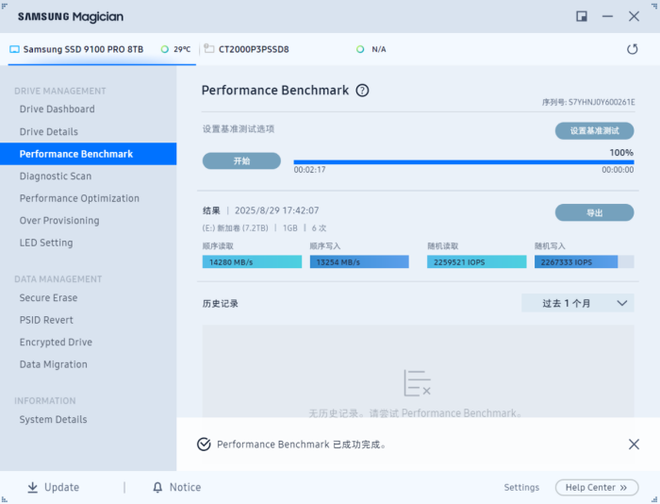This screenshot has width=660, height=504.
Task: Click the benchmark progress bar
Action: click(463, 161)
